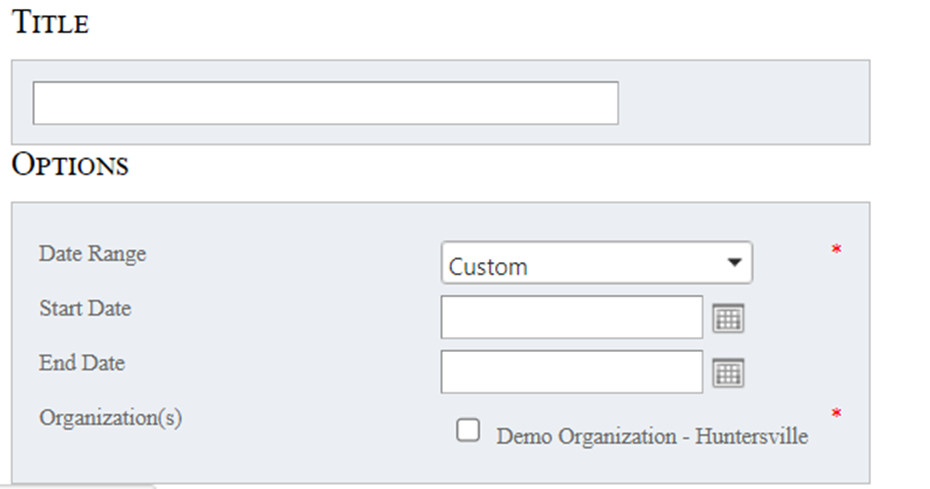
Task: Click the Options section heading
Action: (x=70, y=165)
